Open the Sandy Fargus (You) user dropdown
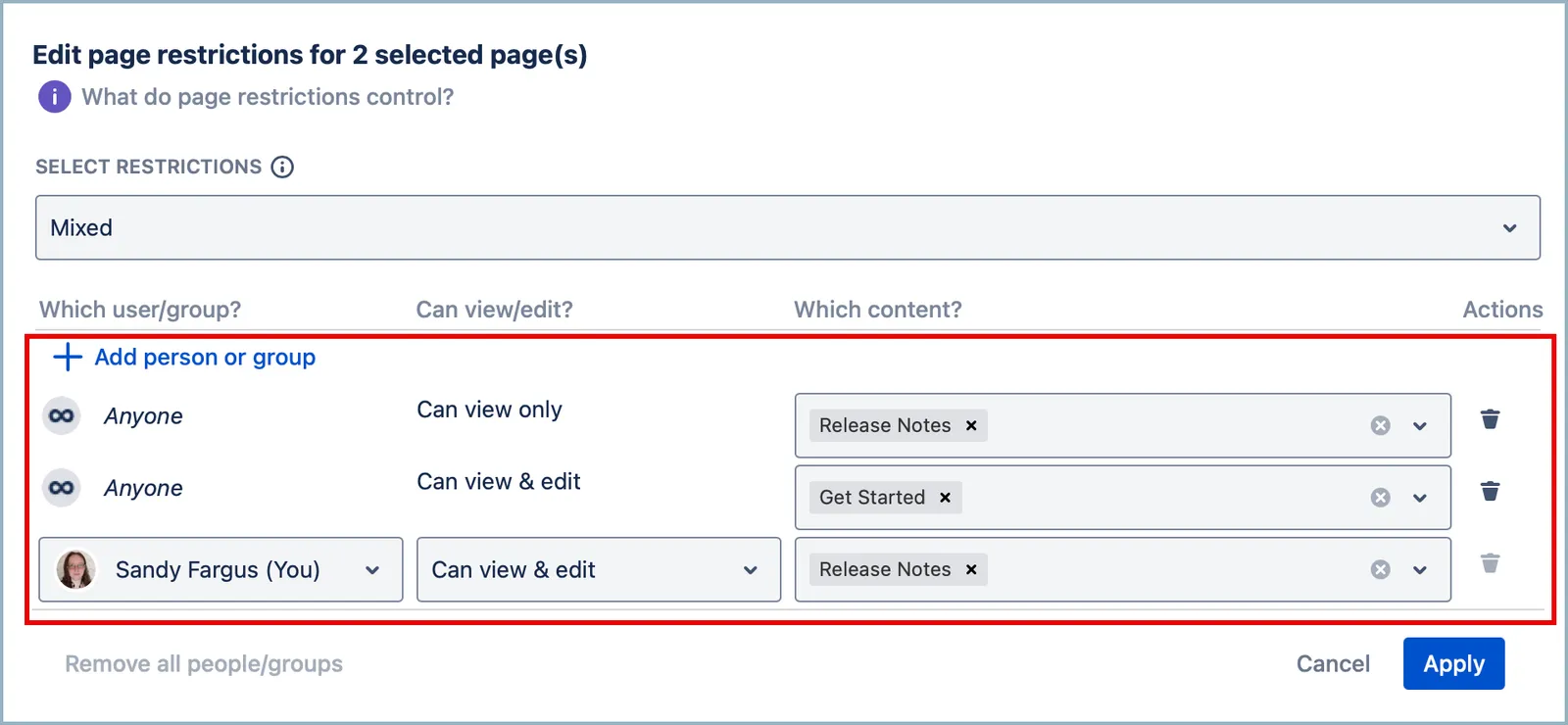Image resolution: width=1568 pixels, height=725 pixels. click(220, 569)
